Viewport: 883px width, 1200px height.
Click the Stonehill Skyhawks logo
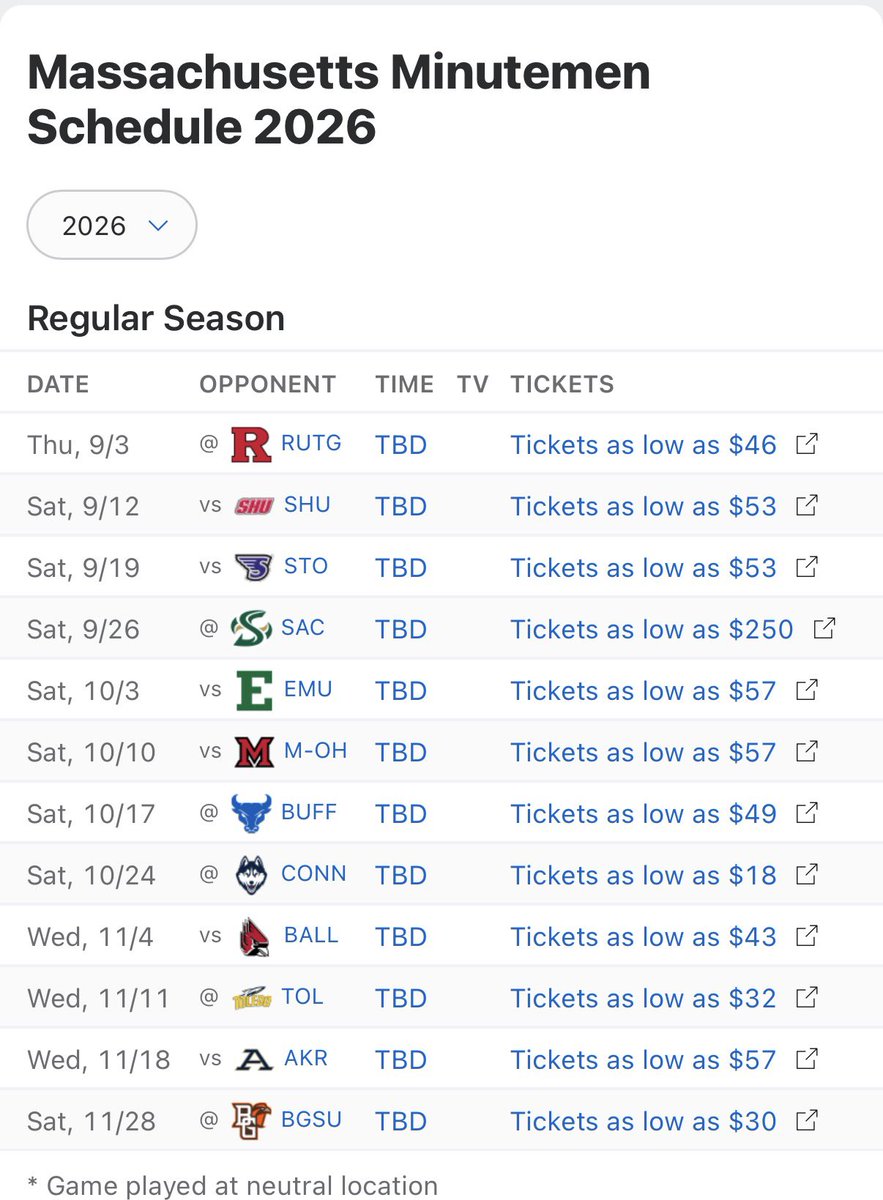click(x=253, y=567)
